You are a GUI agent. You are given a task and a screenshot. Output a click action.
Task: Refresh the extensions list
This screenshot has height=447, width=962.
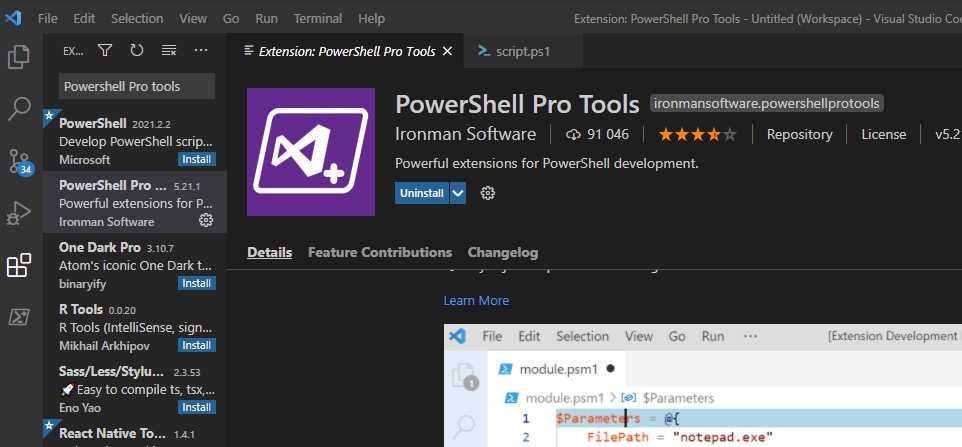pos(137,51)
